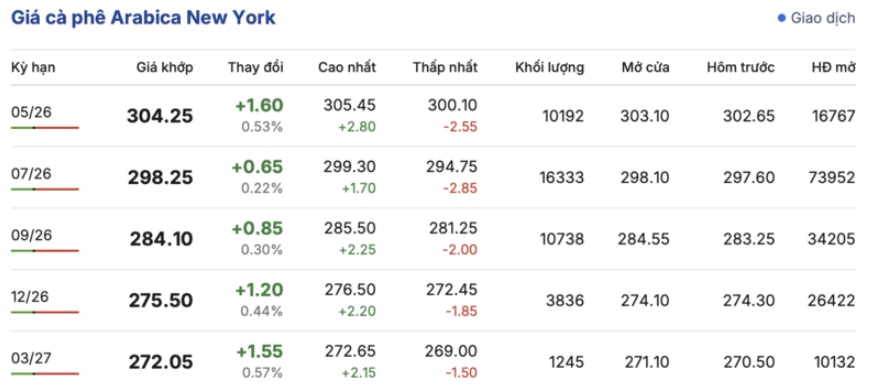This screenshot has width=877, height=389.
Task: Click the Thay đổi column header
Action: point(256,68)
